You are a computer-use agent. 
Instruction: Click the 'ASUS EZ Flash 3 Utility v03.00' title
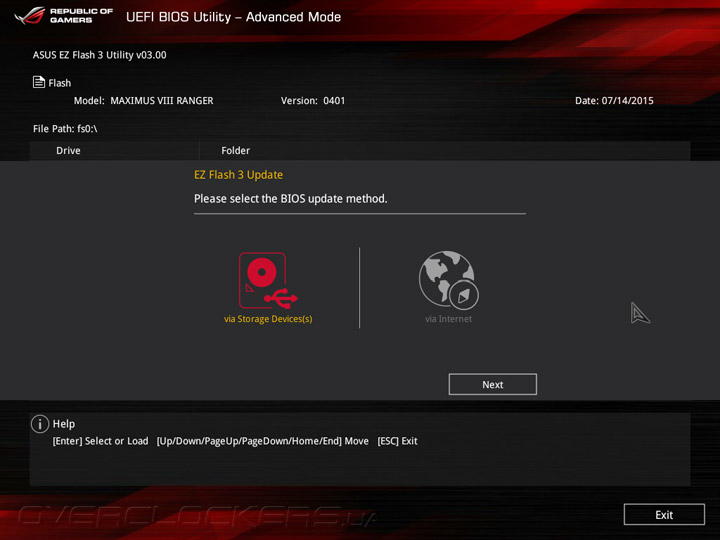pos(100,55)
